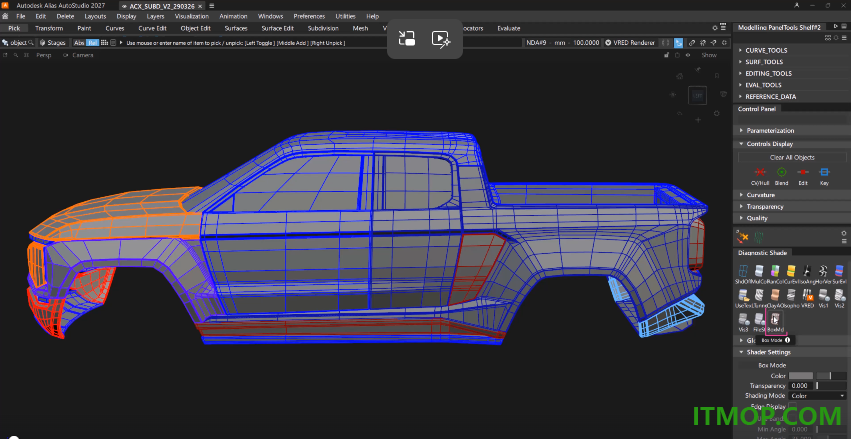Click the Clear All Objects button

[x=792, y=157]
